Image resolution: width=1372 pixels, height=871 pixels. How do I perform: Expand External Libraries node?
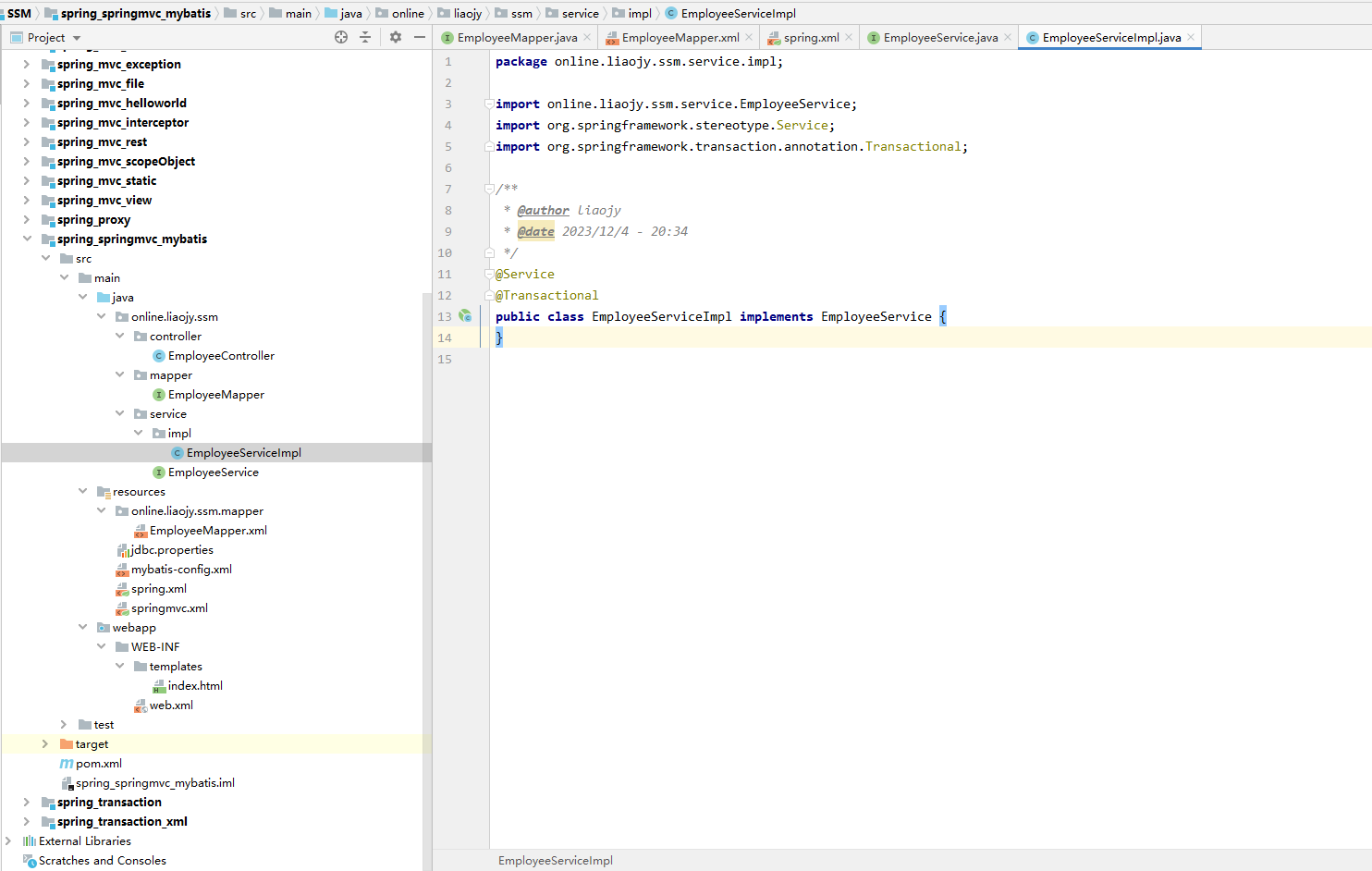[x=8, y=841]
